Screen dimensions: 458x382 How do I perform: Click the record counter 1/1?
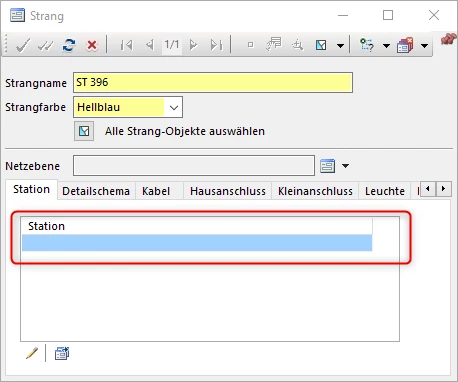tap(172, 44)
